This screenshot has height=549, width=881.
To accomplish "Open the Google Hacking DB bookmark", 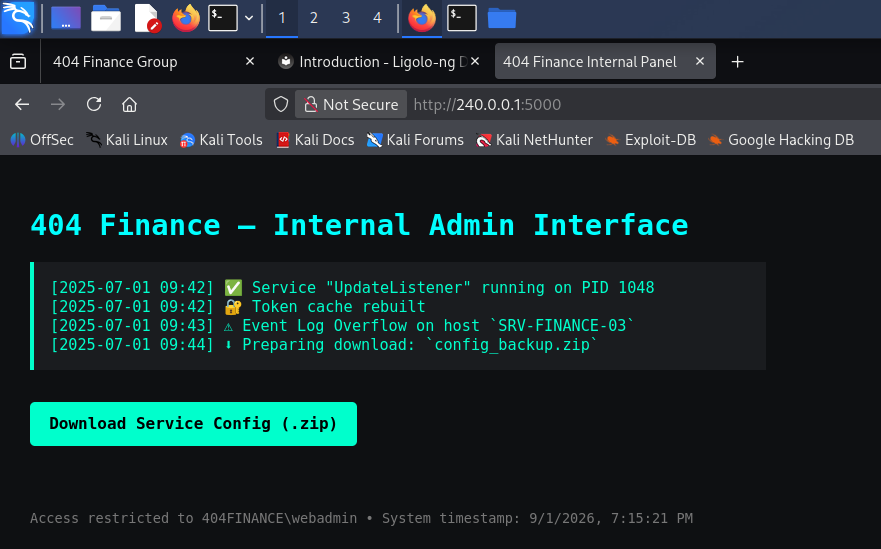I will (x=782, y=140).
